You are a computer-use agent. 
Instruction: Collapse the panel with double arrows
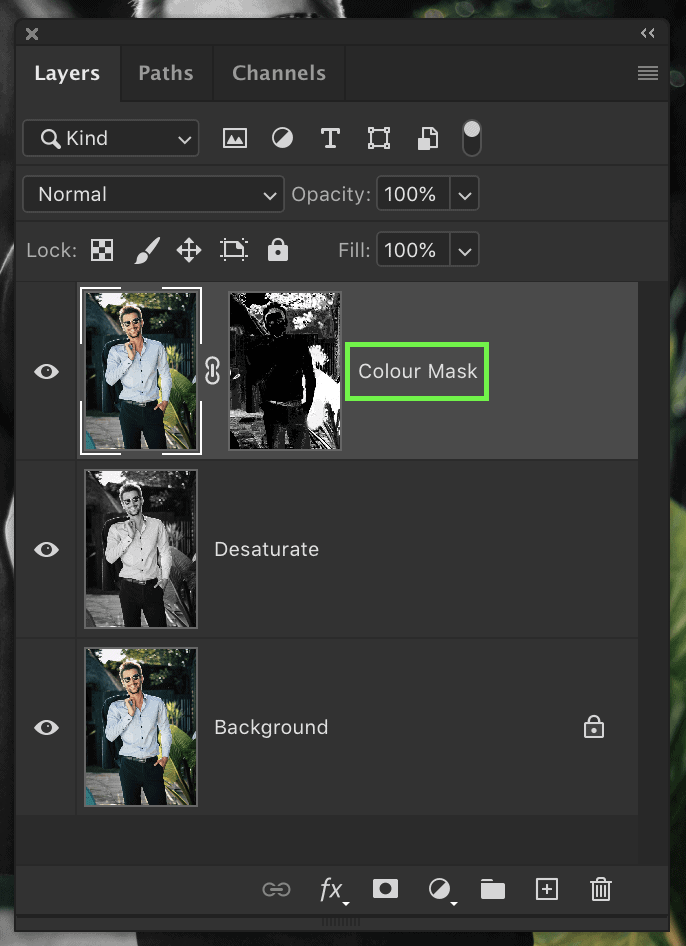click(647, 33)
